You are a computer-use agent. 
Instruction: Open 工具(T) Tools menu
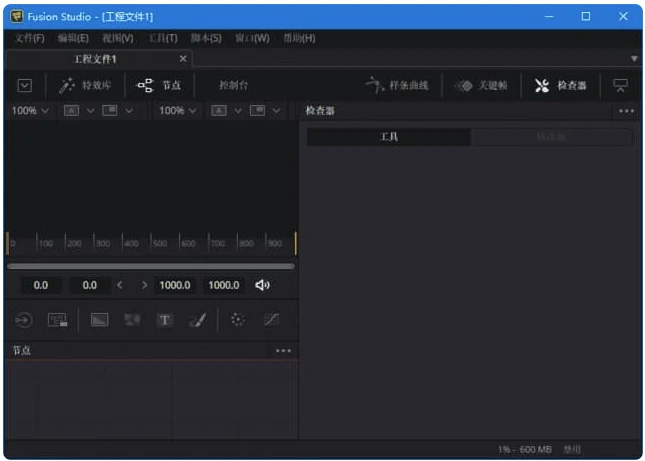tap(163, 38)
